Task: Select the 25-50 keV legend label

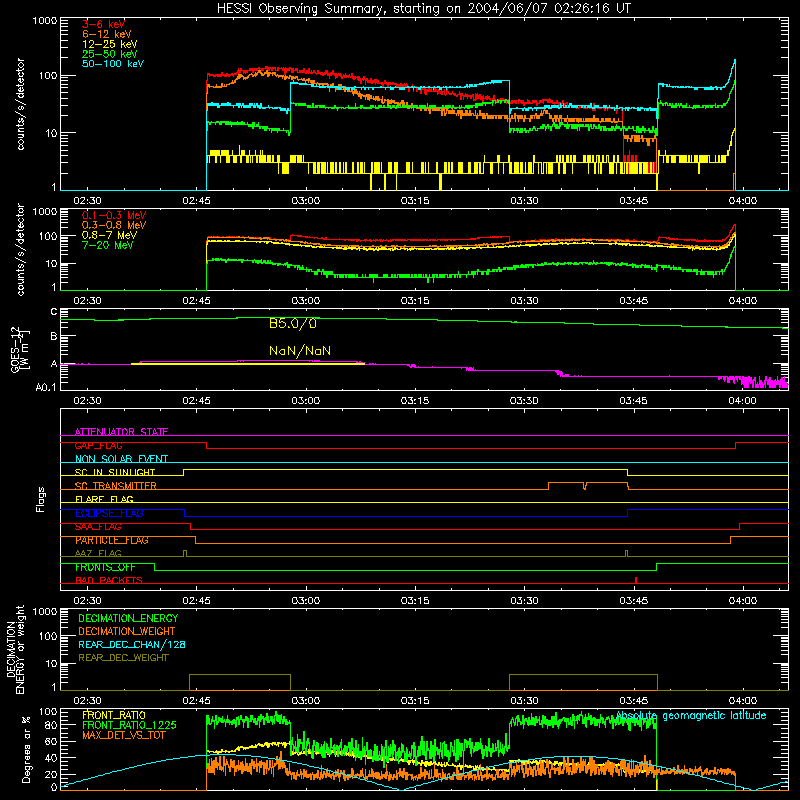Action: [109, 54]
